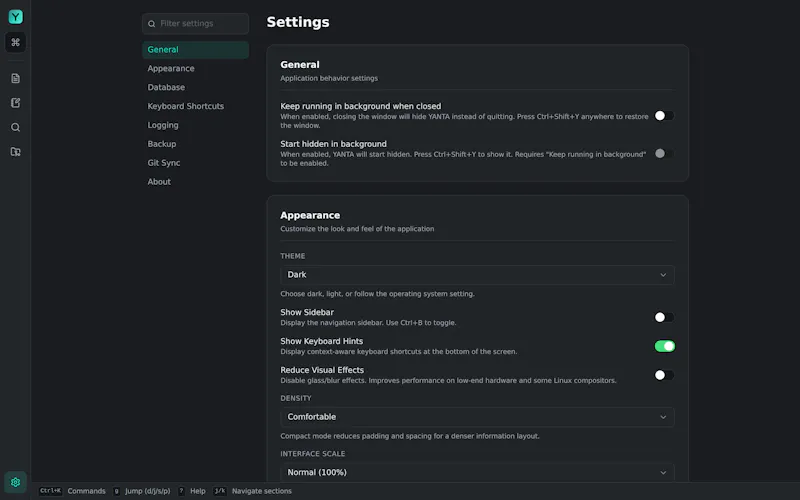
Task: Click the Ctrl+K Commands hint
Action: pyautogui.click(x=72, y=491)
